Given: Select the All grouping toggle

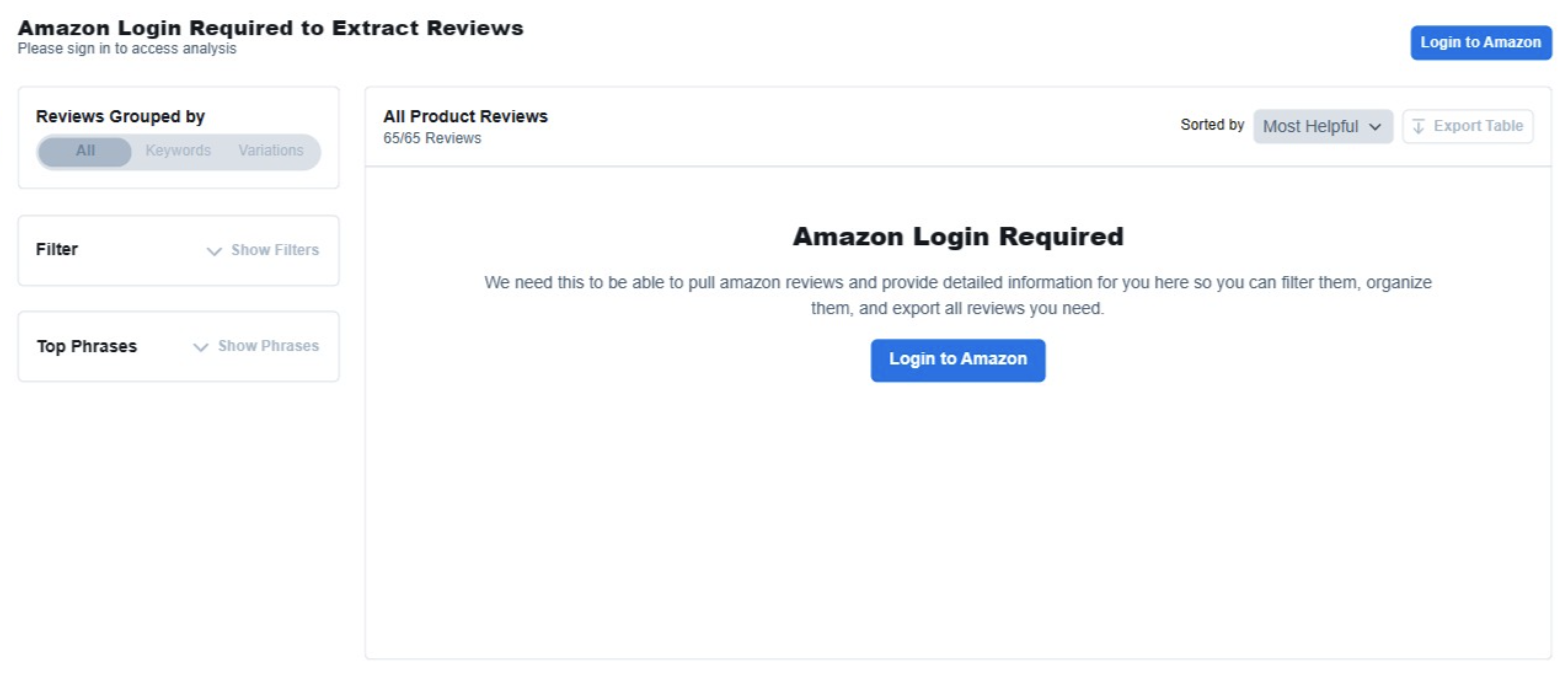Looking at the screenshot, I should pyautogui.click(x=85, y=151).
